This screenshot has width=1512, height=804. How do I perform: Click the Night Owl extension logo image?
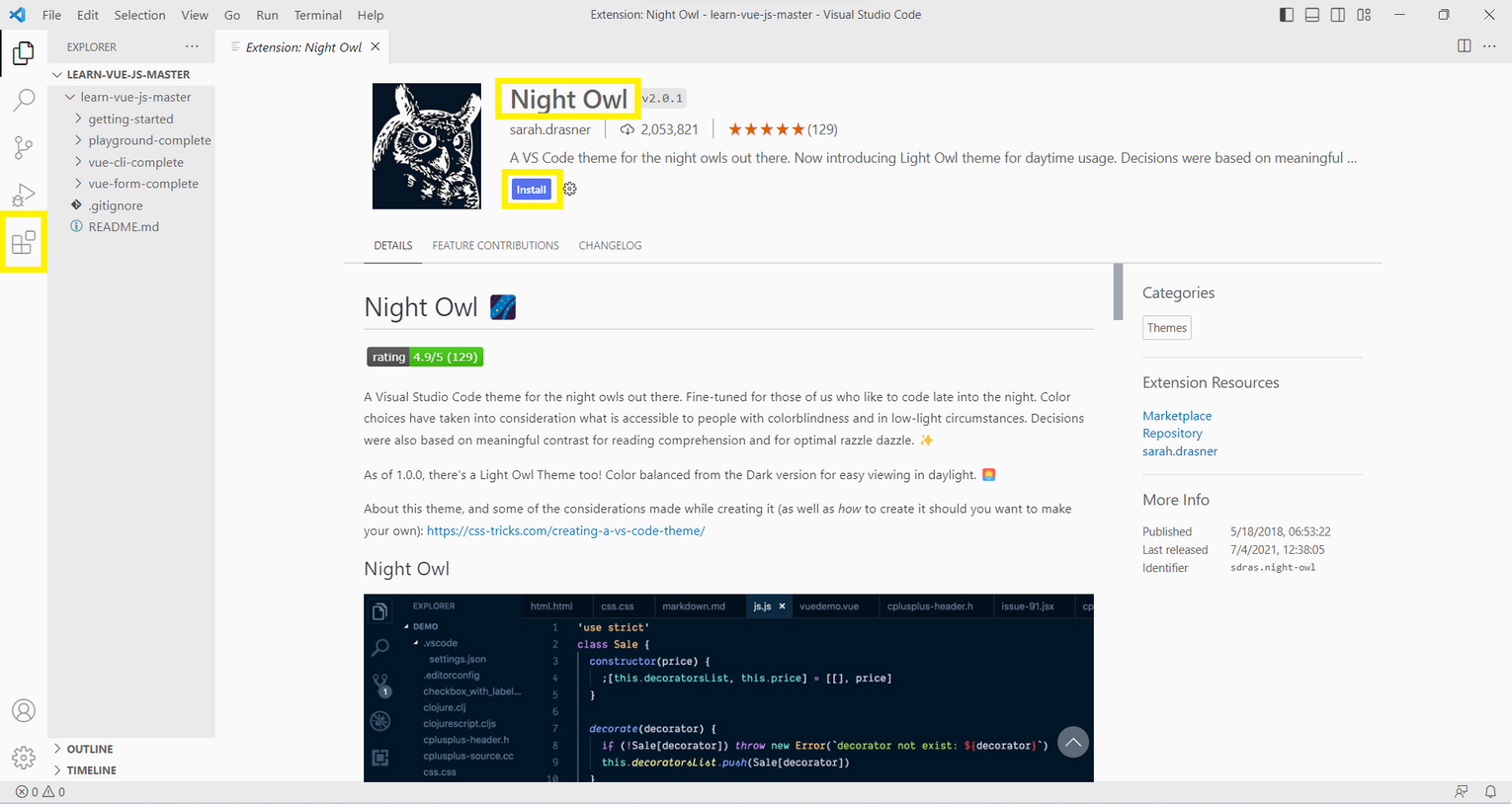point(427,146)
